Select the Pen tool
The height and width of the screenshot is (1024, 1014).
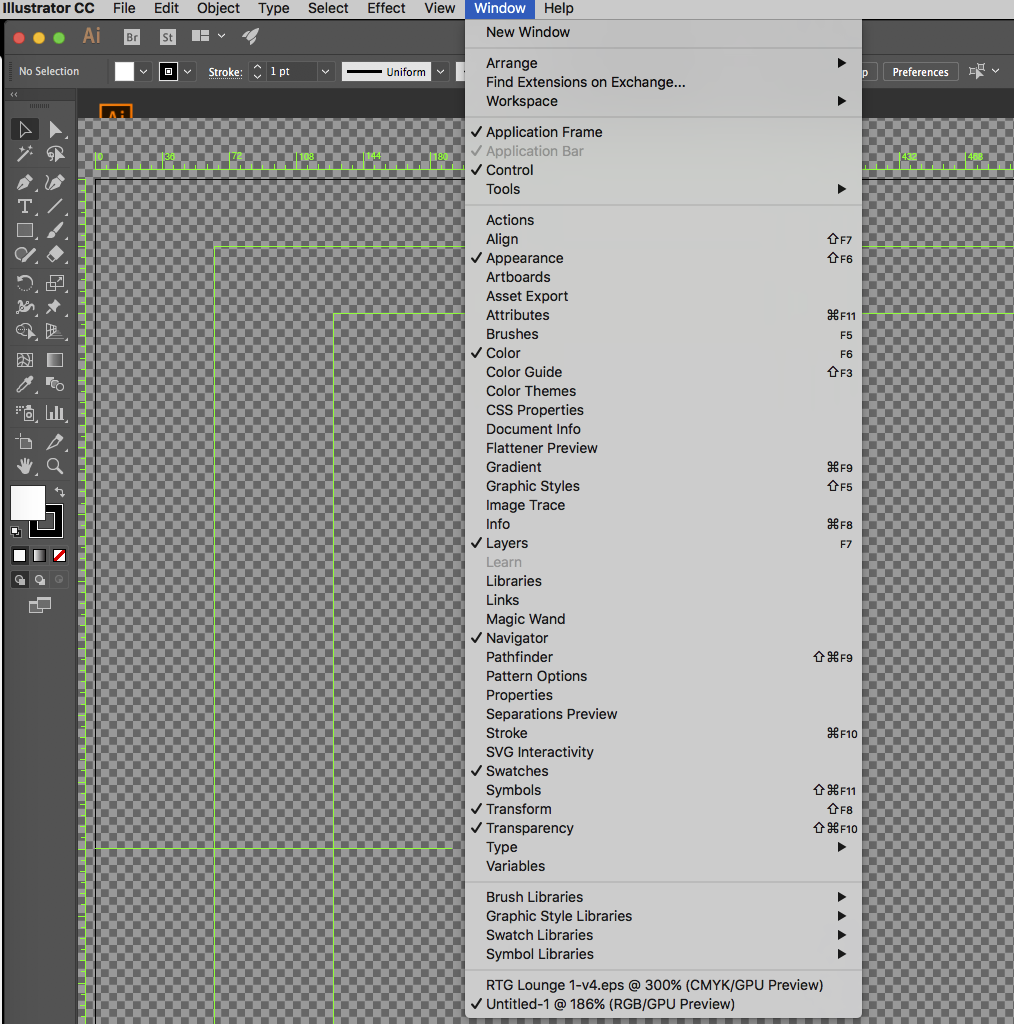point(25,182)
